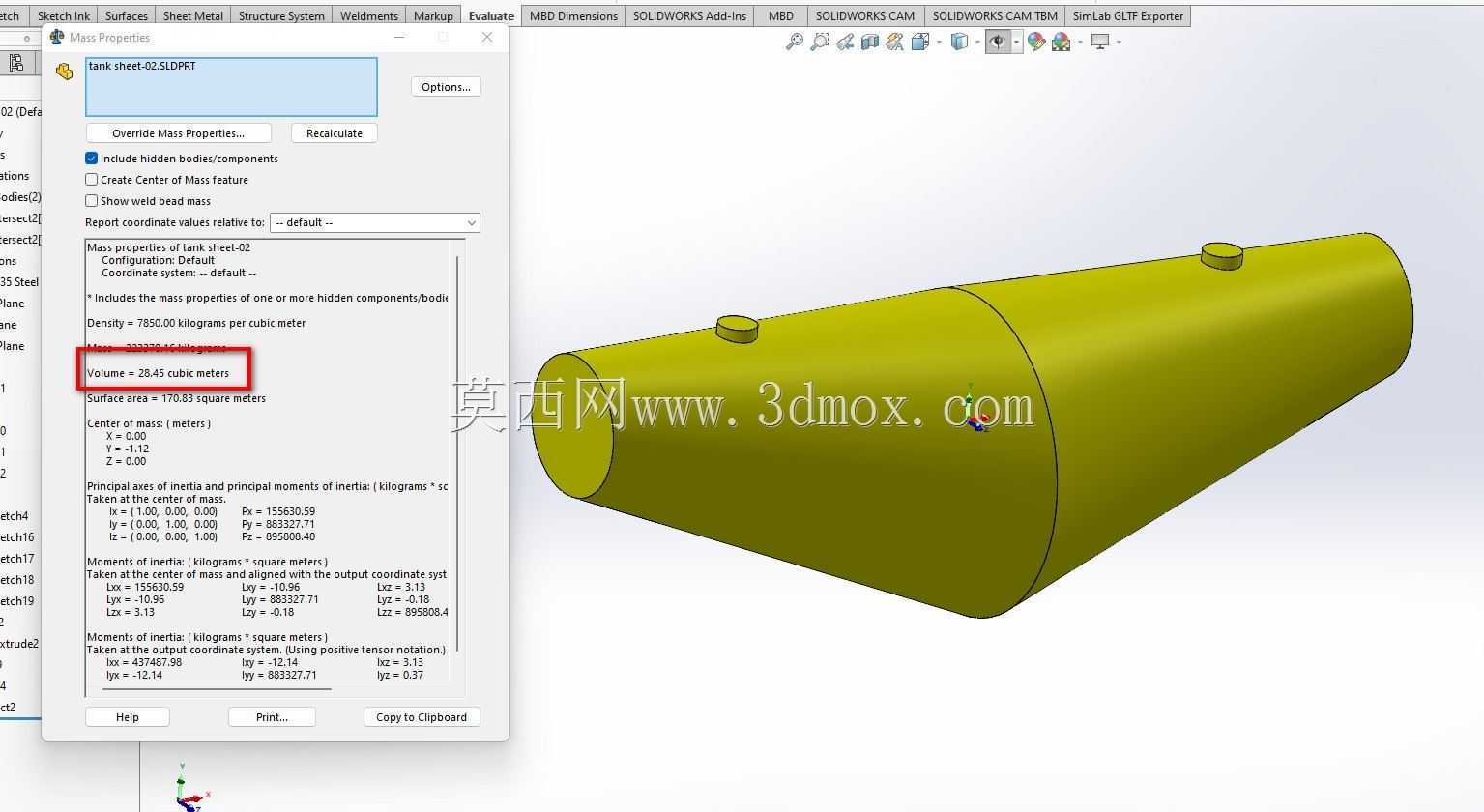
Task: Open the SimLab GLTF Exporter tab
Action: (1128, 15)
